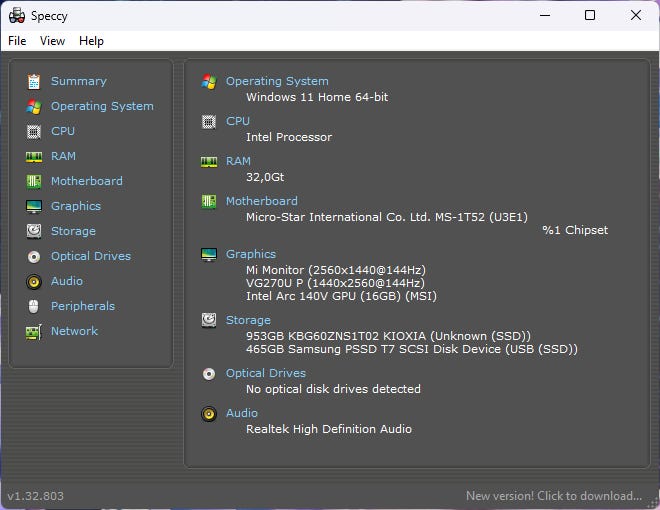Click the 'Intel Processor' text
The width and height of the screenshot is (660, 510).
tap(289, 137)
